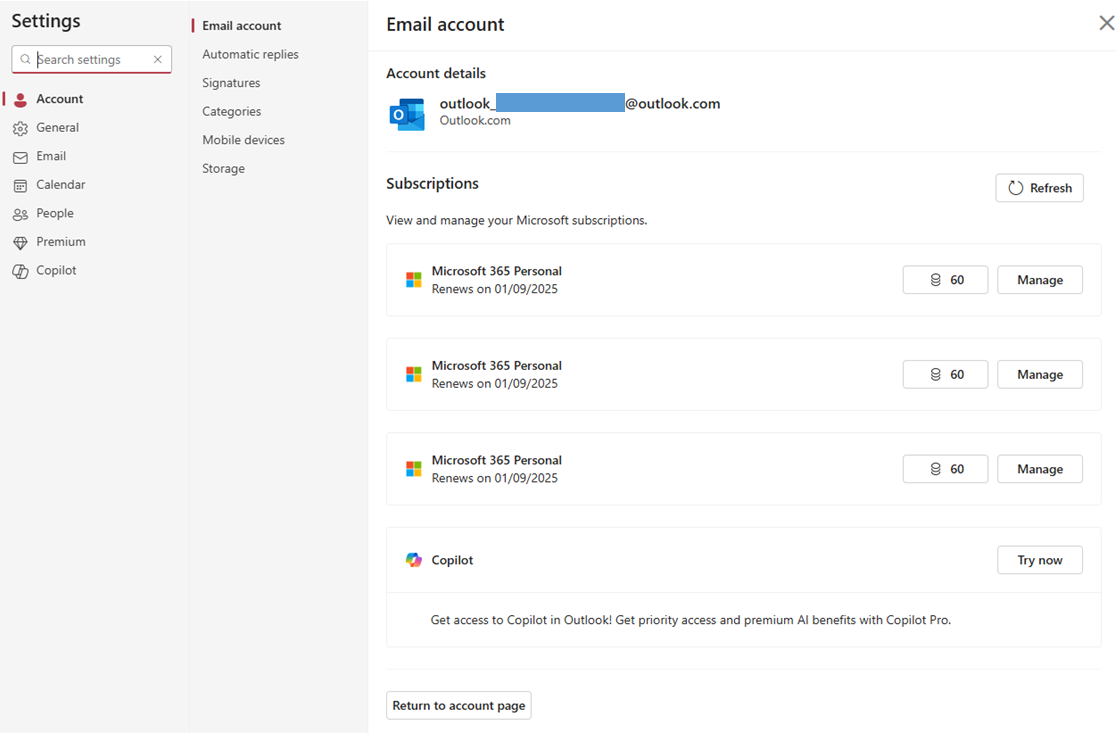Select Mobile devices from the menu
1117x734 pixels.
click(x=244, y=139)
